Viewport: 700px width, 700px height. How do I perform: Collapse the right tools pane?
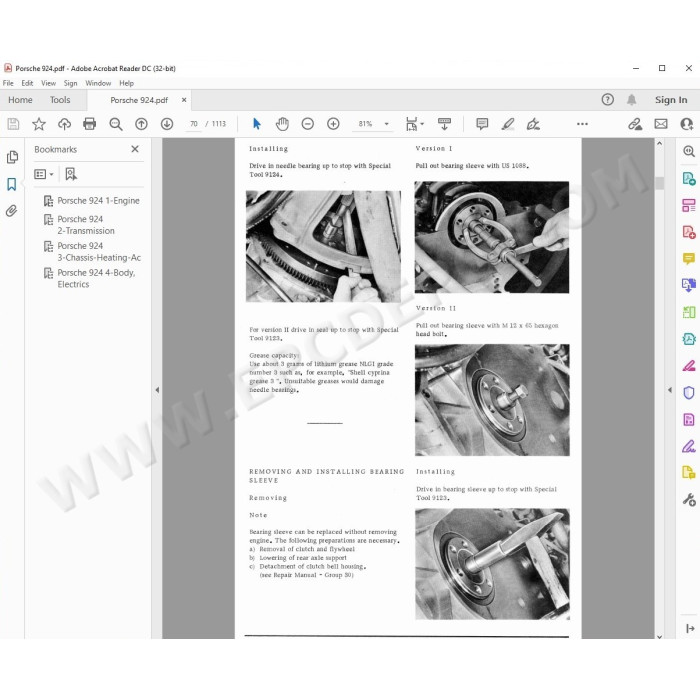(x=670, y=390)
